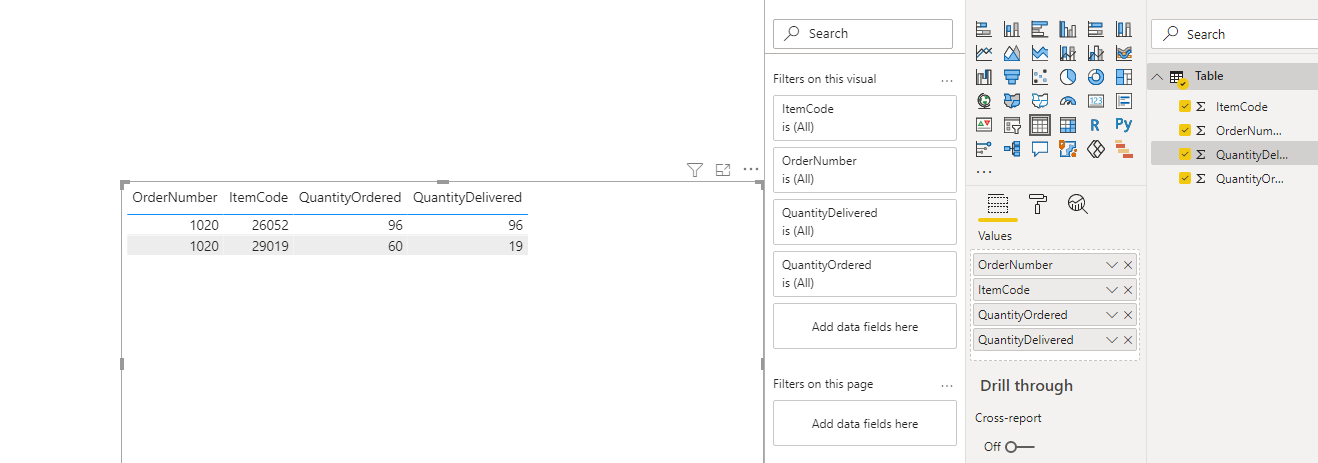Image resolution: width=1318 pixels, height=463 pixels.
Task: Switch to the Format paint roller tab
Action: coord(1038,204)
